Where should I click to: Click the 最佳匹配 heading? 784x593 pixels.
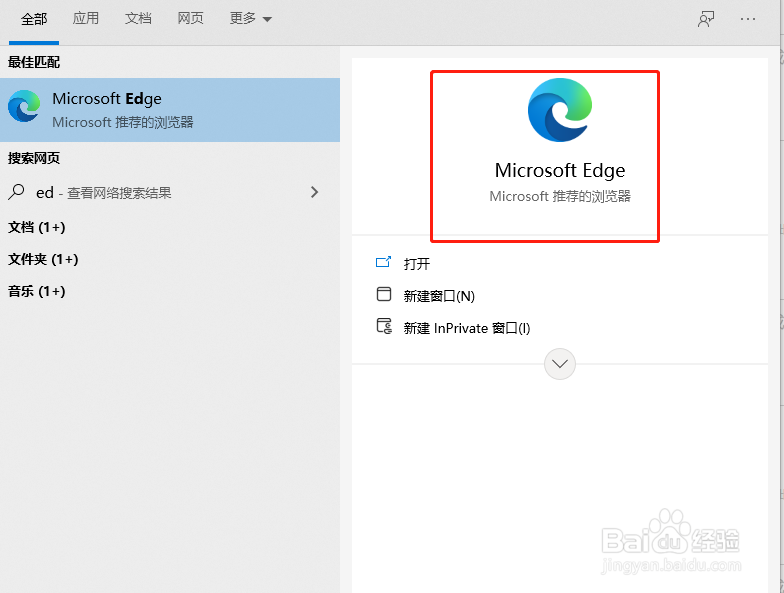(34, 62)
